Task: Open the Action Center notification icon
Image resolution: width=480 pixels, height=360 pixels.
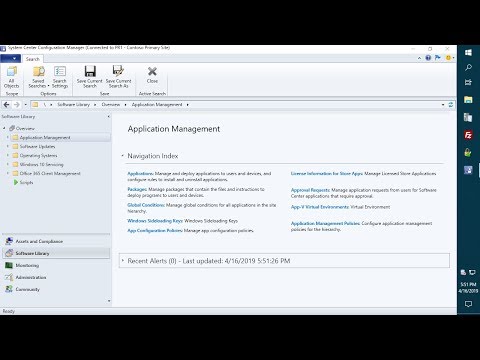Action: pos(468,304)
